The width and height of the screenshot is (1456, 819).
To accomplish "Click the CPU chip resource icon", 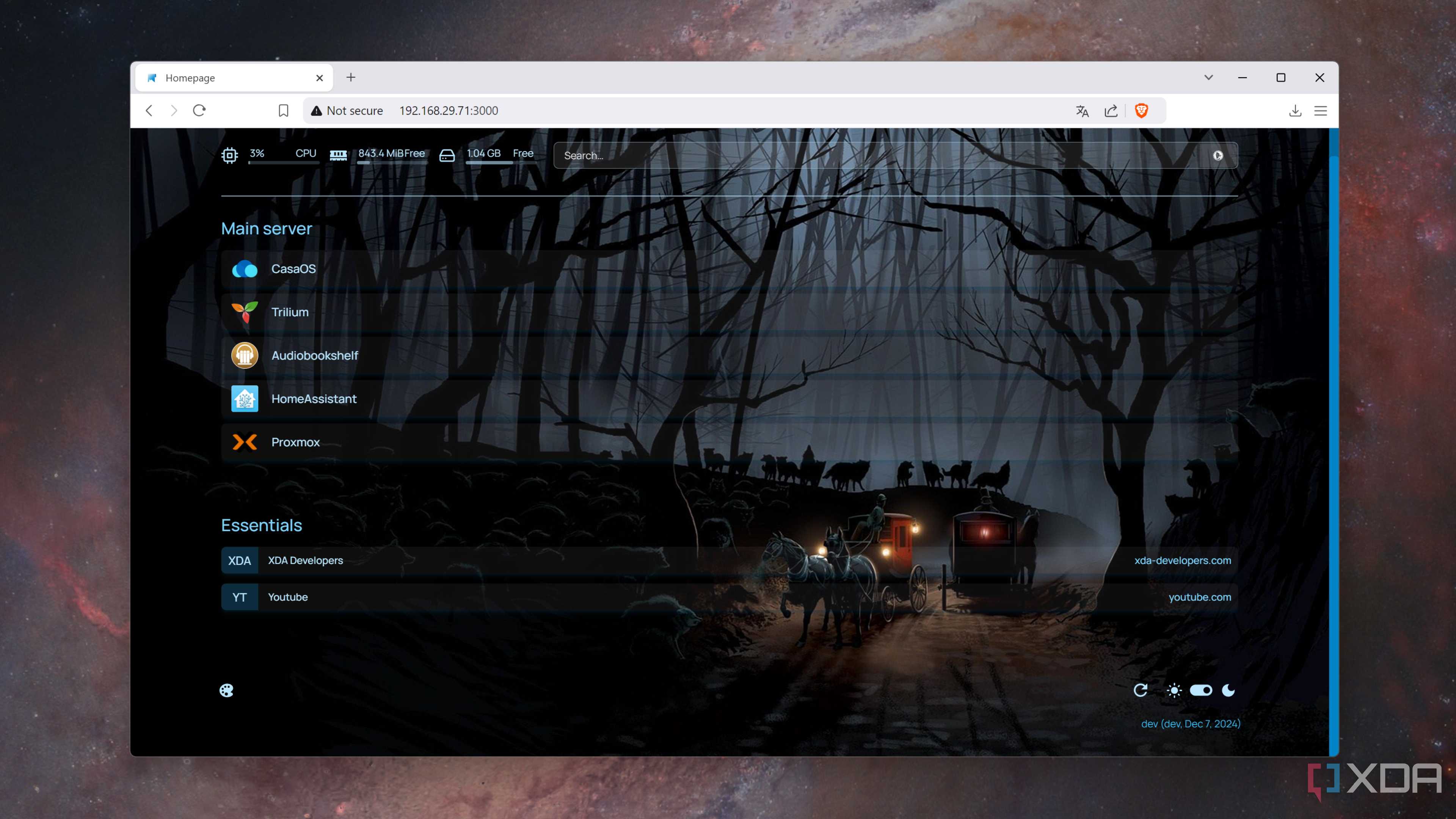I will pyautogui.click(x=229, y=155).
